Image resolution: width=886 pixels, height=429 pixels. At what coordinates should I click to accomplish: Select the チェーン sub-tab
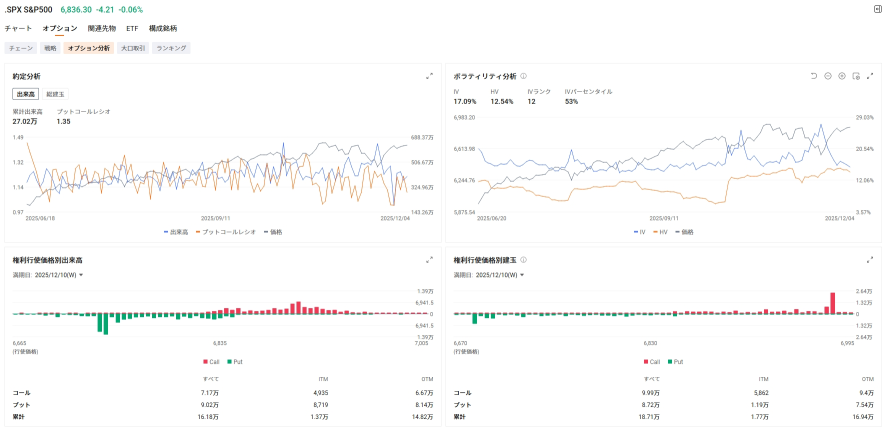21,49
